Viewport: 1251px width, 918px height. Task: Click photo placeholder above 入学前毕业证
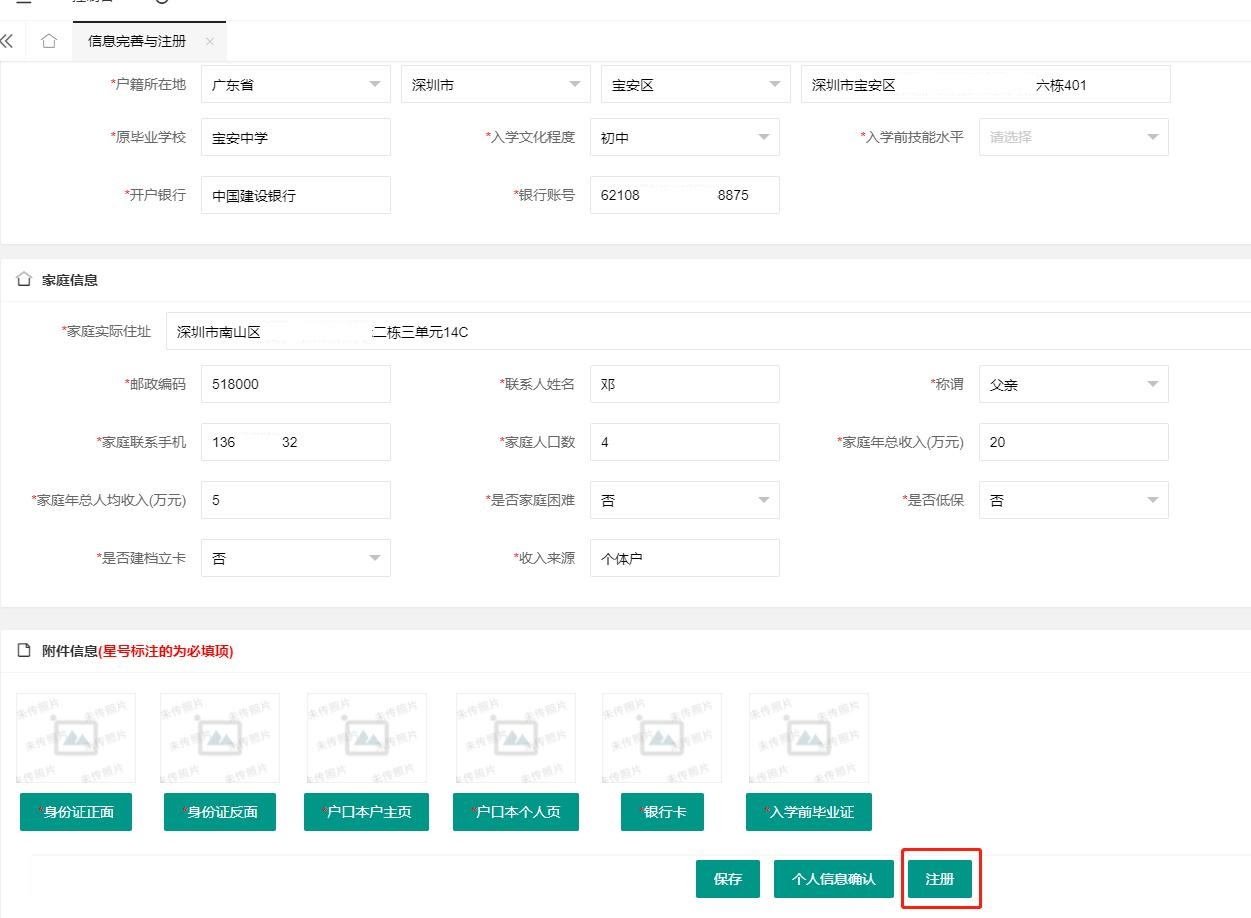point(809,738)
